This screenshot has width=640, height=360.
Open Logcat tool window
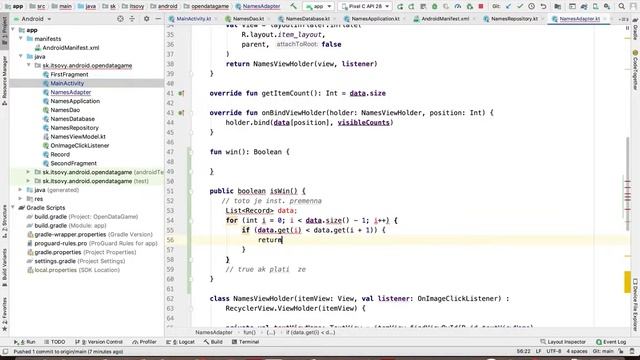180,342
